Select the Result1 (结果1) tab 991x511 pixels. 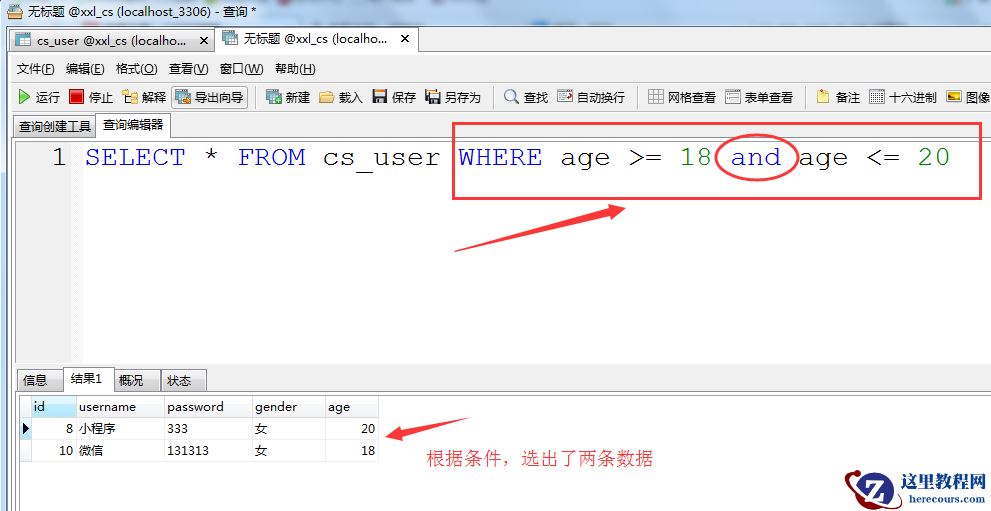click(87, 379)
